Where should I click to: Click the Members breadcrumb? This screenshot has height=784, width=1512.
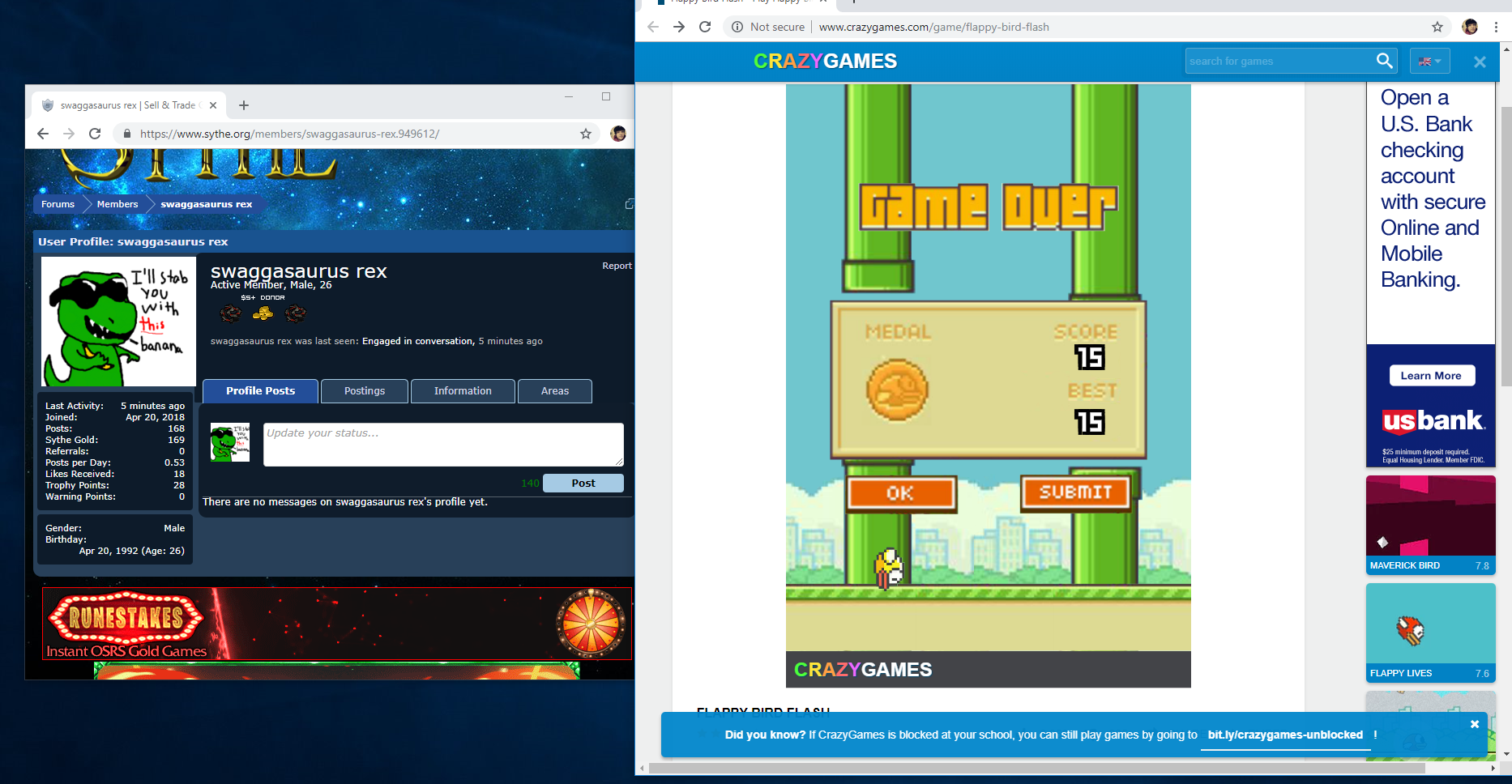pyautogui.click(x=117, y=204)
